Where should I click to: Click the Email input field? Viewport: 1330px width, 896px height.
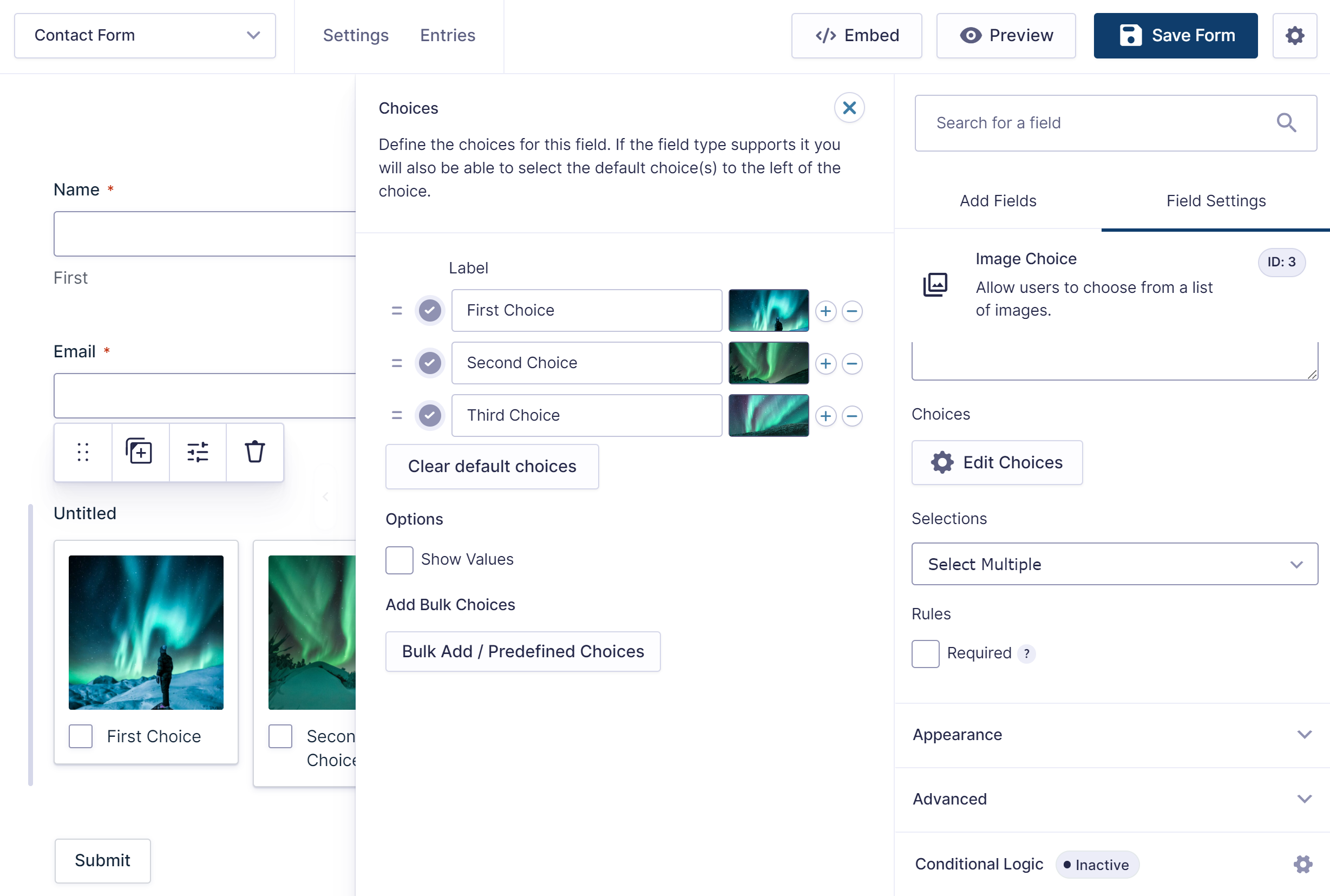[205, 395]
